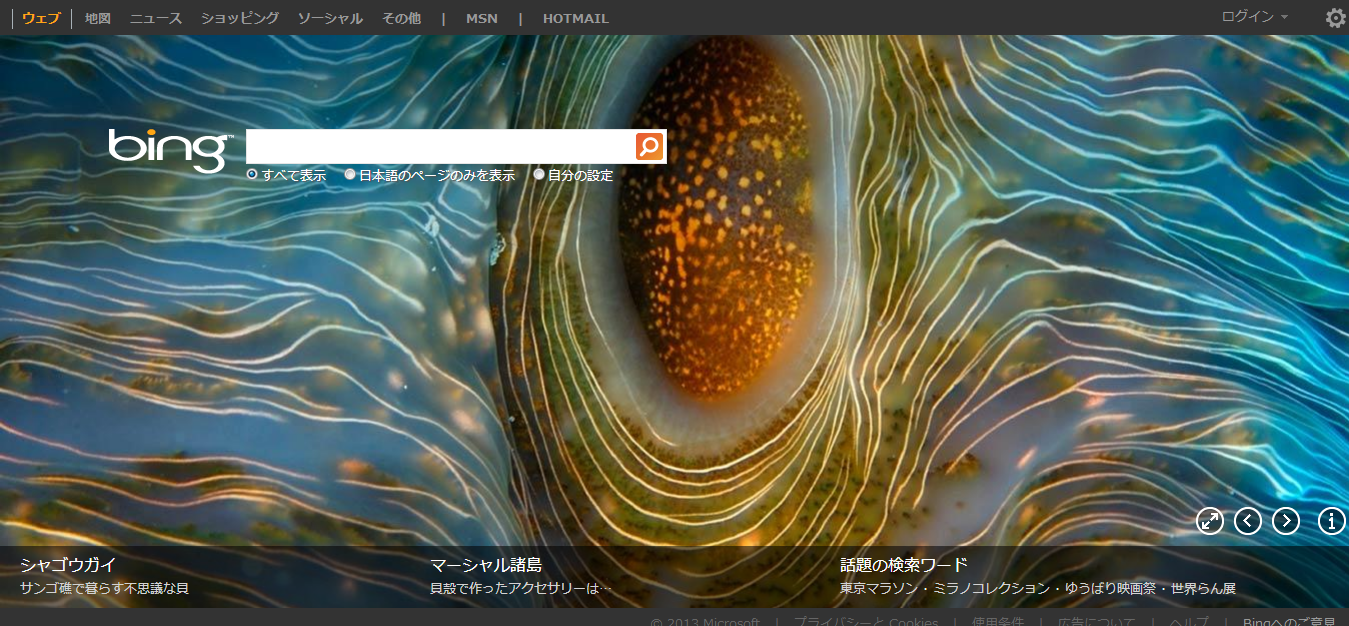Click inside the Bing search box
This screenshot has width=1349, height=626.
[x=440, y=147]
